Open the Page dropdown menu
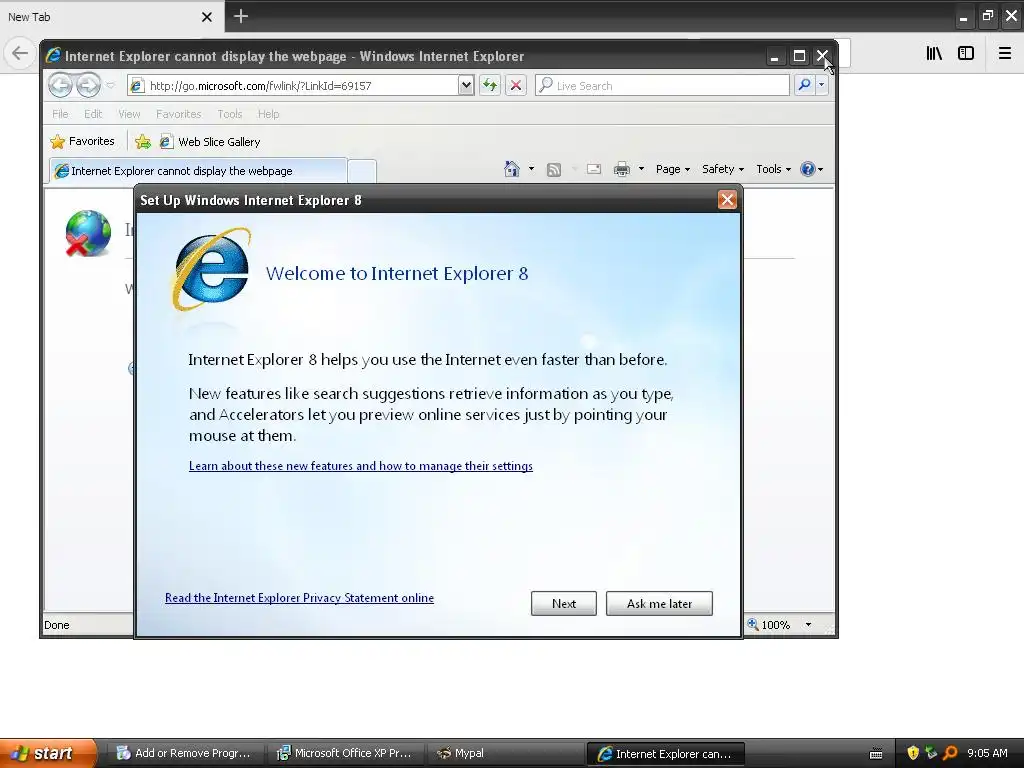This screenshot has height=768, width=1024. point(673,169)
